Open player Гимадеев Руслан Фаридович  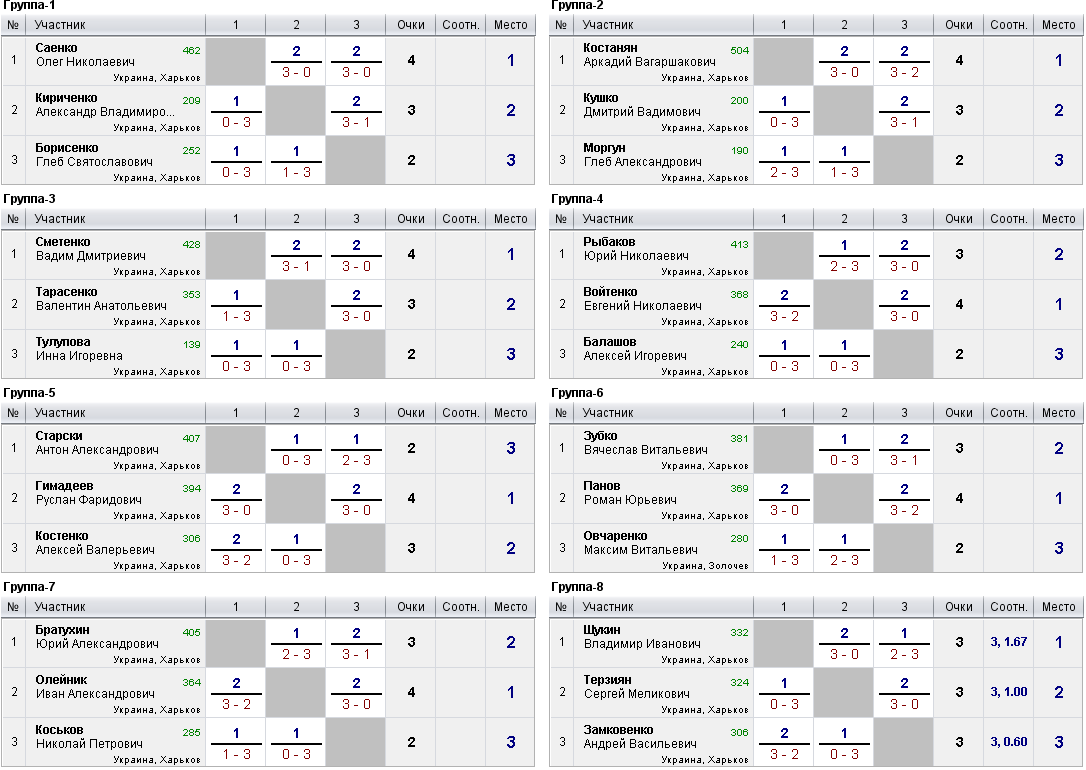(x=89, y=492)
